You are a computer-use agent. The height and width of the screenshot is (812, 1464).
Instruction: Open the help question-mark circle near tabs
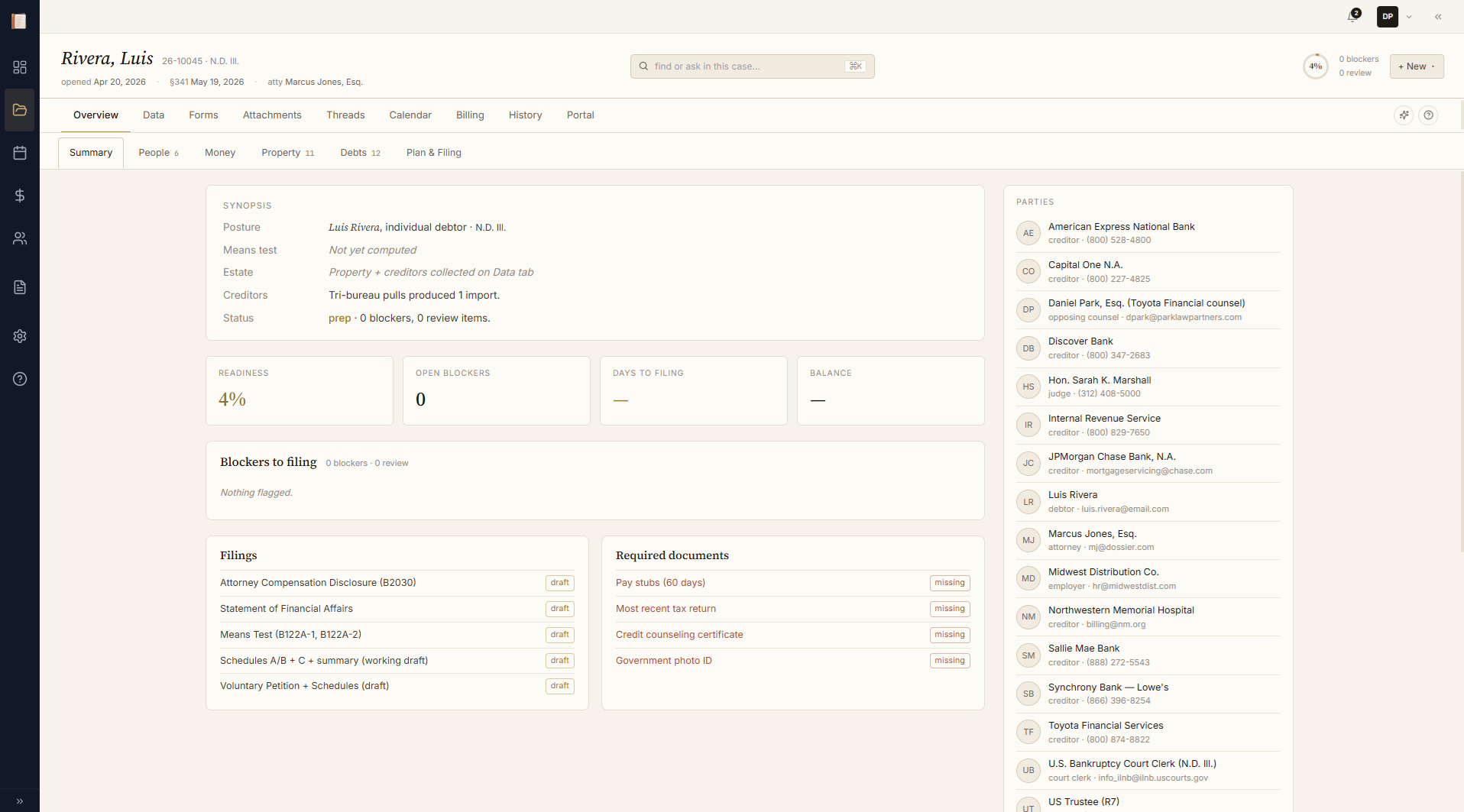coord(1429,115)
